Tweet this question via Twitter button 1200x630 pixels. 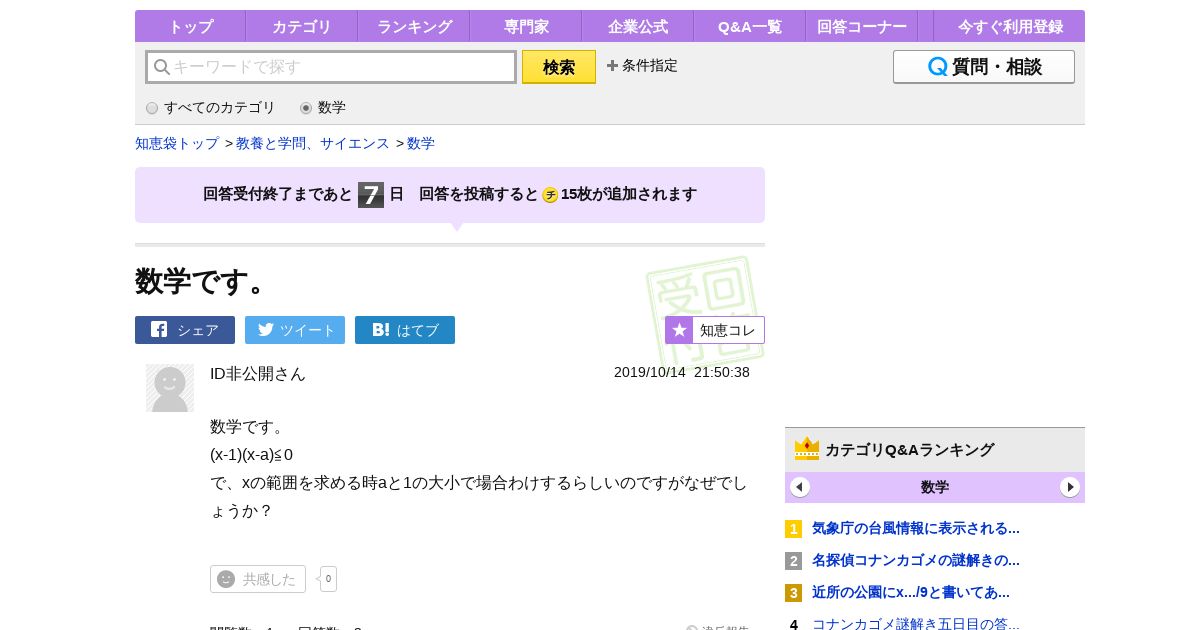coord(295,330)
